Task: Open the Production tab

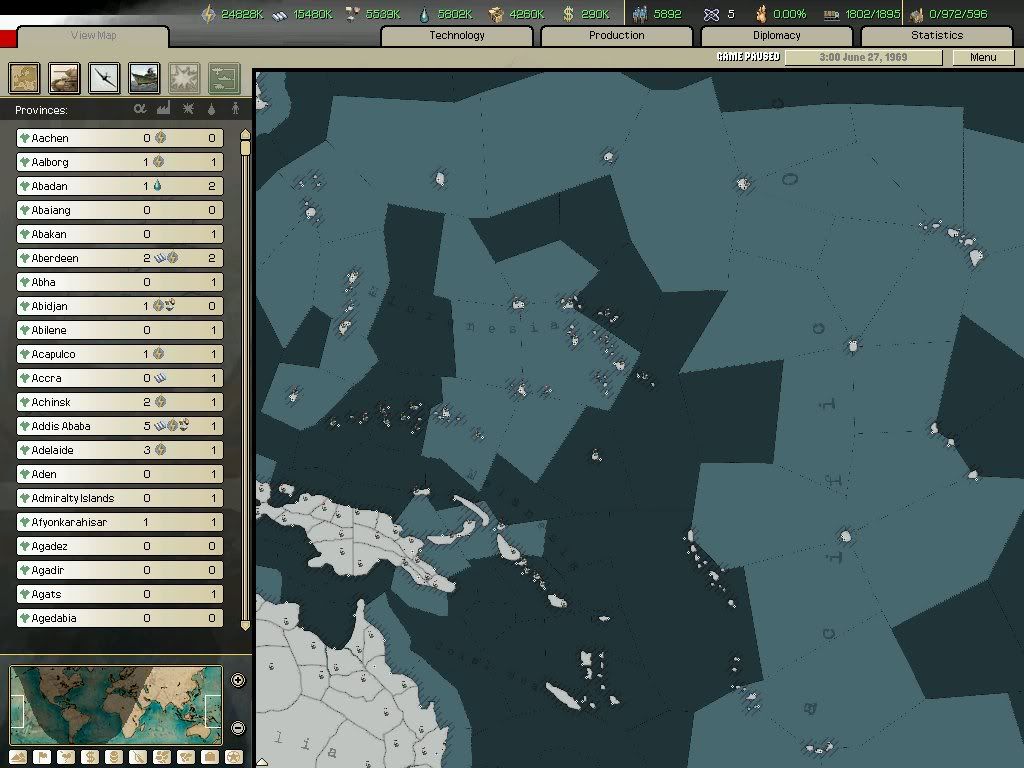Action: tap(616, 36)
